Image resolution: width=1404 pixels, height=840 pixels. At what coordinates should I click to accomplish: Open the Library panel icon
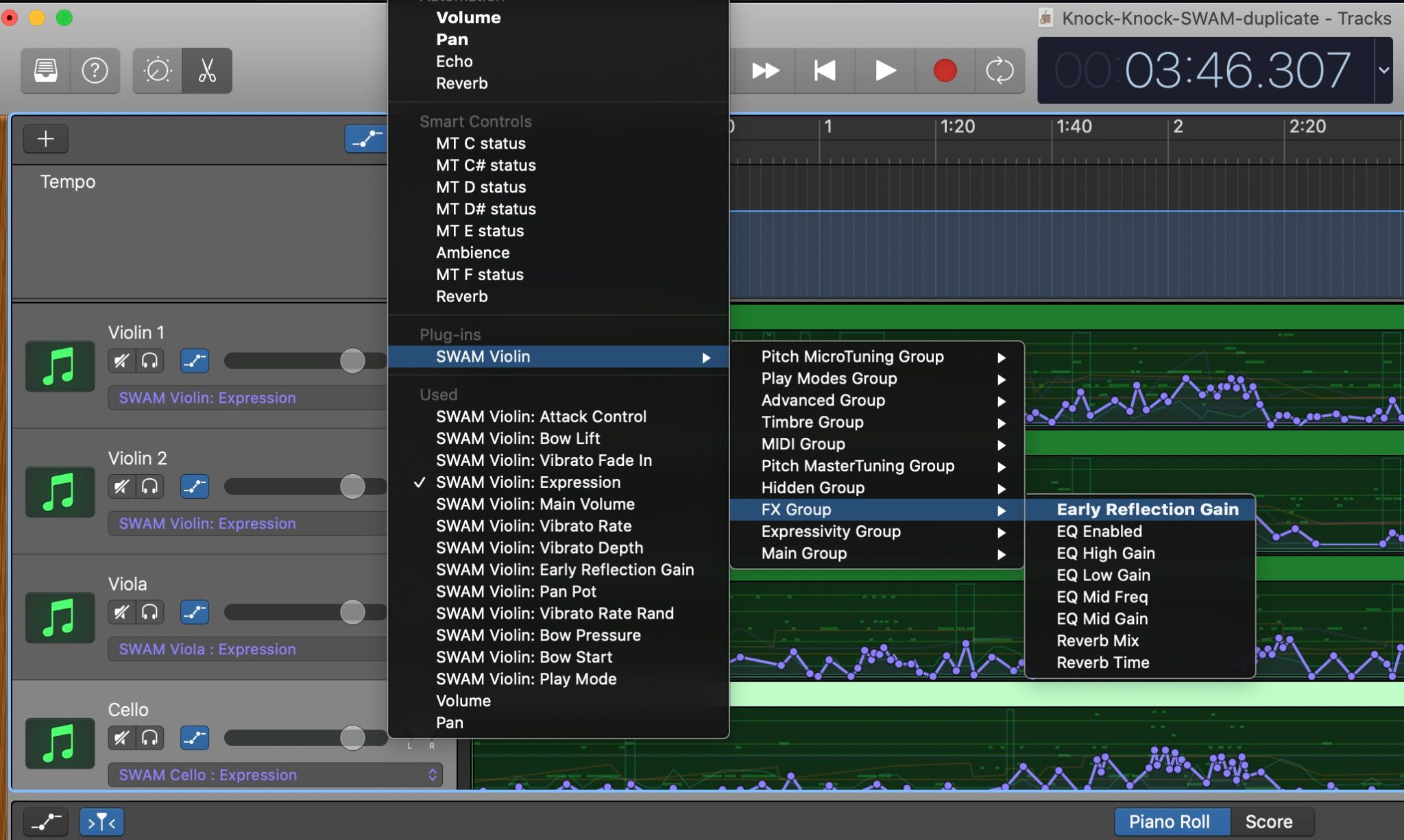46,71
